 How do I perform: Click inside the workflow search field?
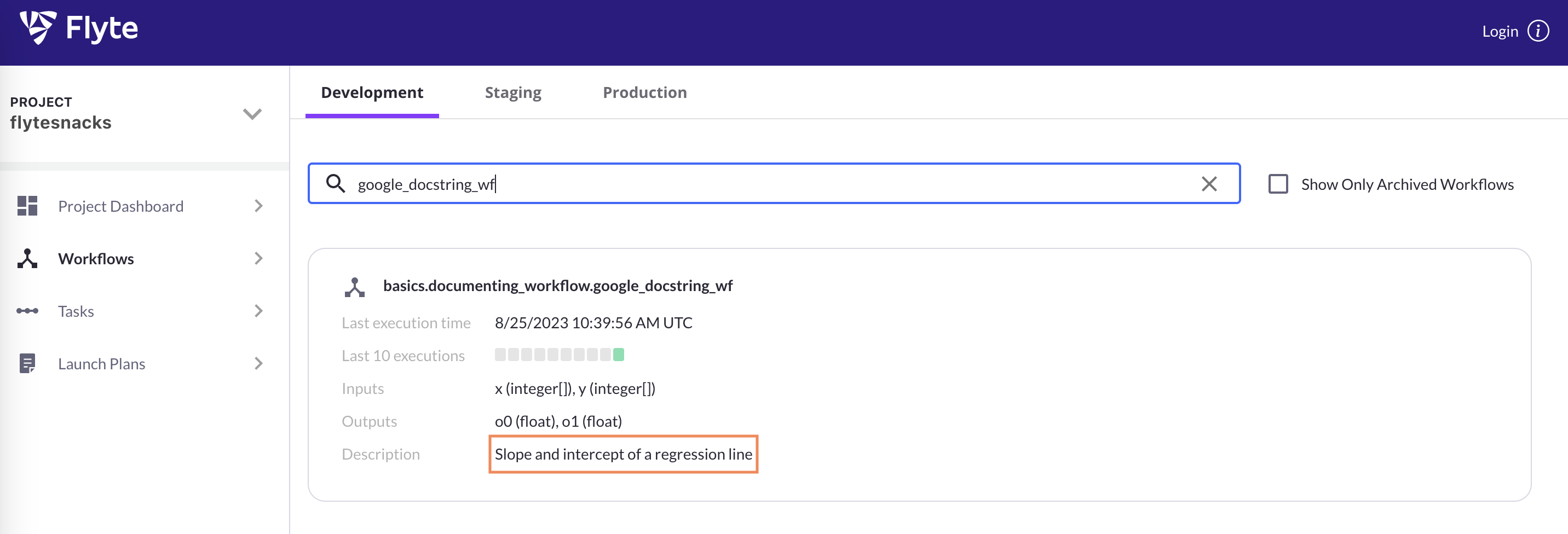[x=774, y=183]
